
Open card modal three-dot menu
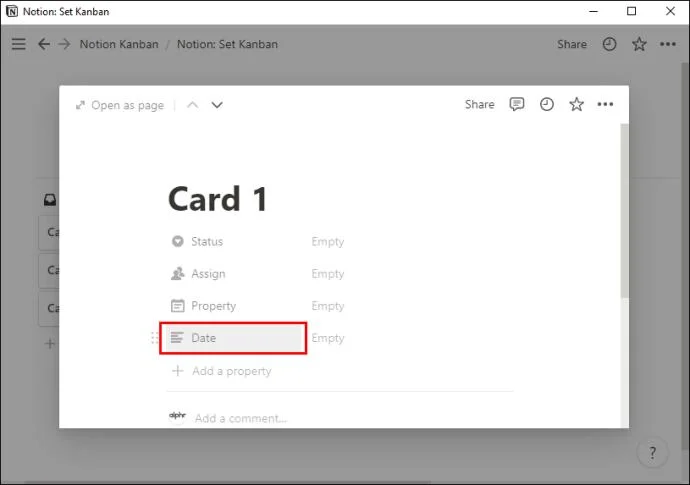point(605,104)
